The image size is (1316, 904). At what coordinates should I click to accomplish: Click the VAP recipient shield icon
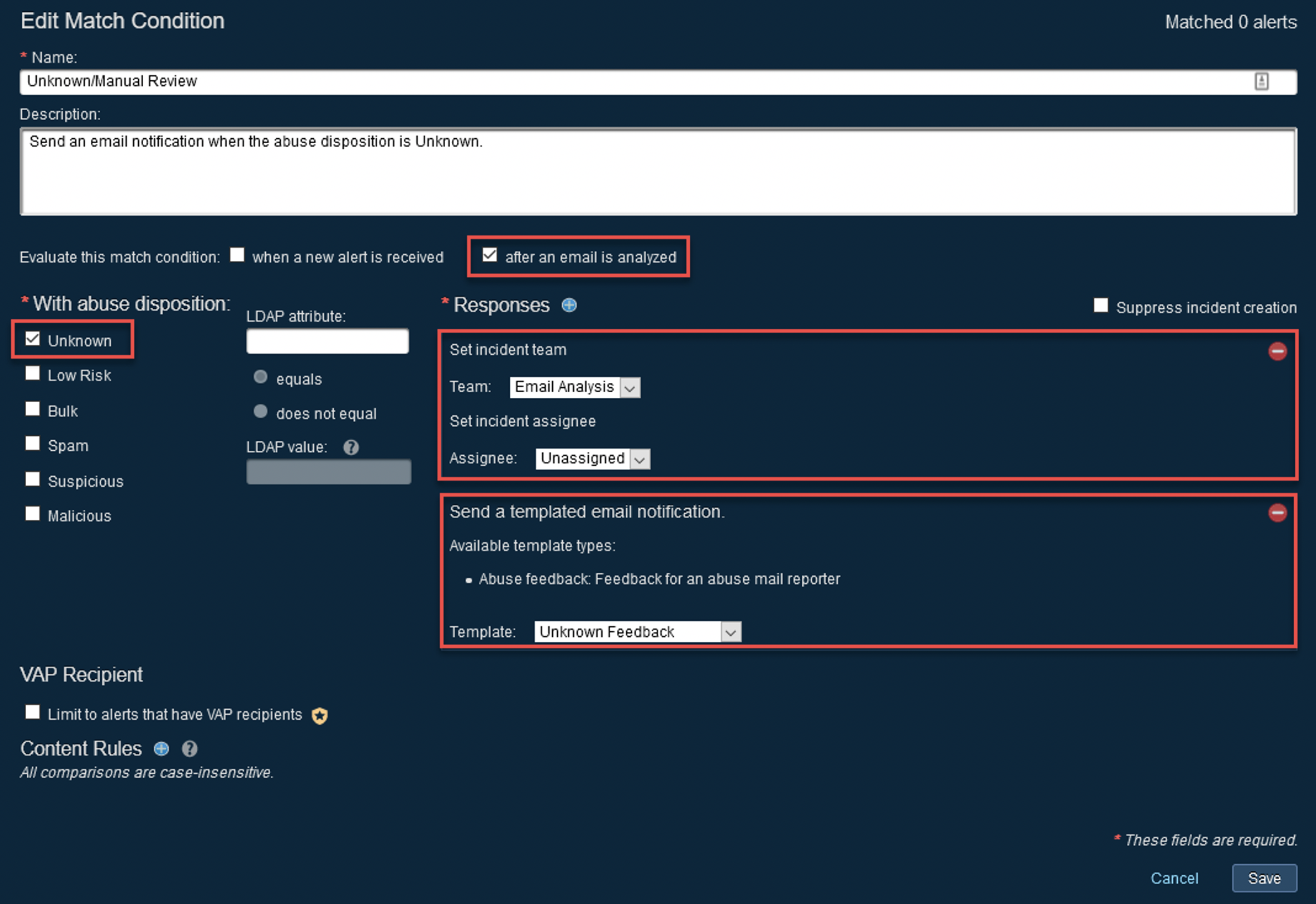point(320,715)
